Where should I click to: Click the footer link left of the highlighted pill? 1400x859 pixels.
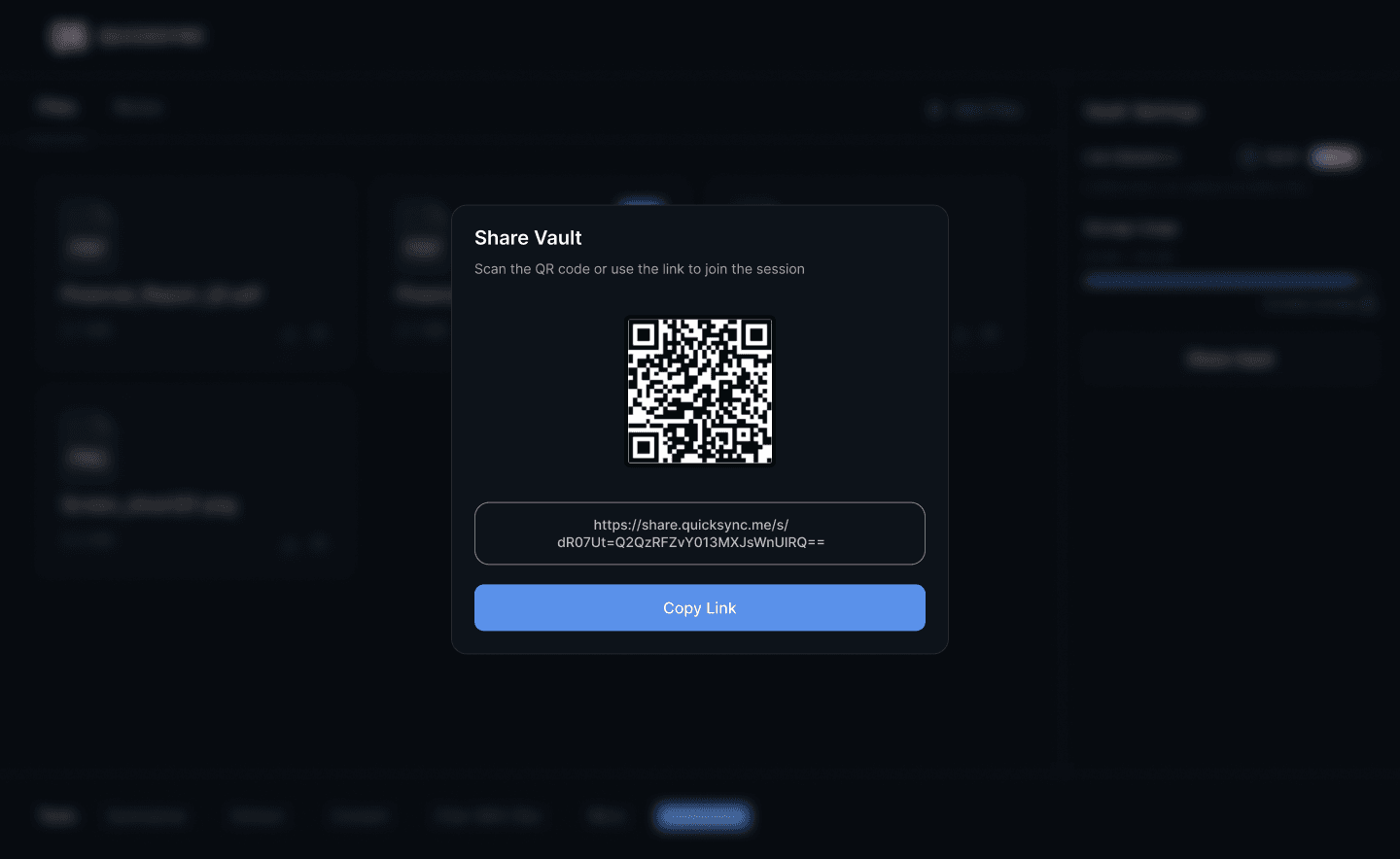(606, 816)
